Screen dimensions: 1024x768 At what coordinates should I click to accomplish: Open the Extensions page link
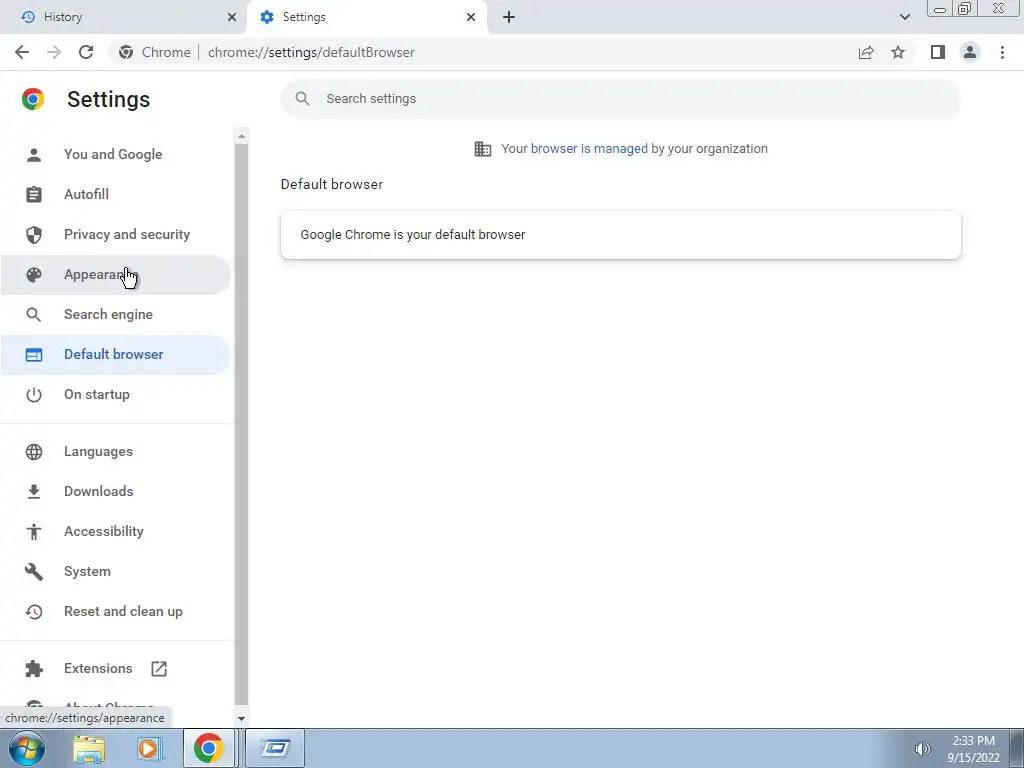tap(116, 669)
